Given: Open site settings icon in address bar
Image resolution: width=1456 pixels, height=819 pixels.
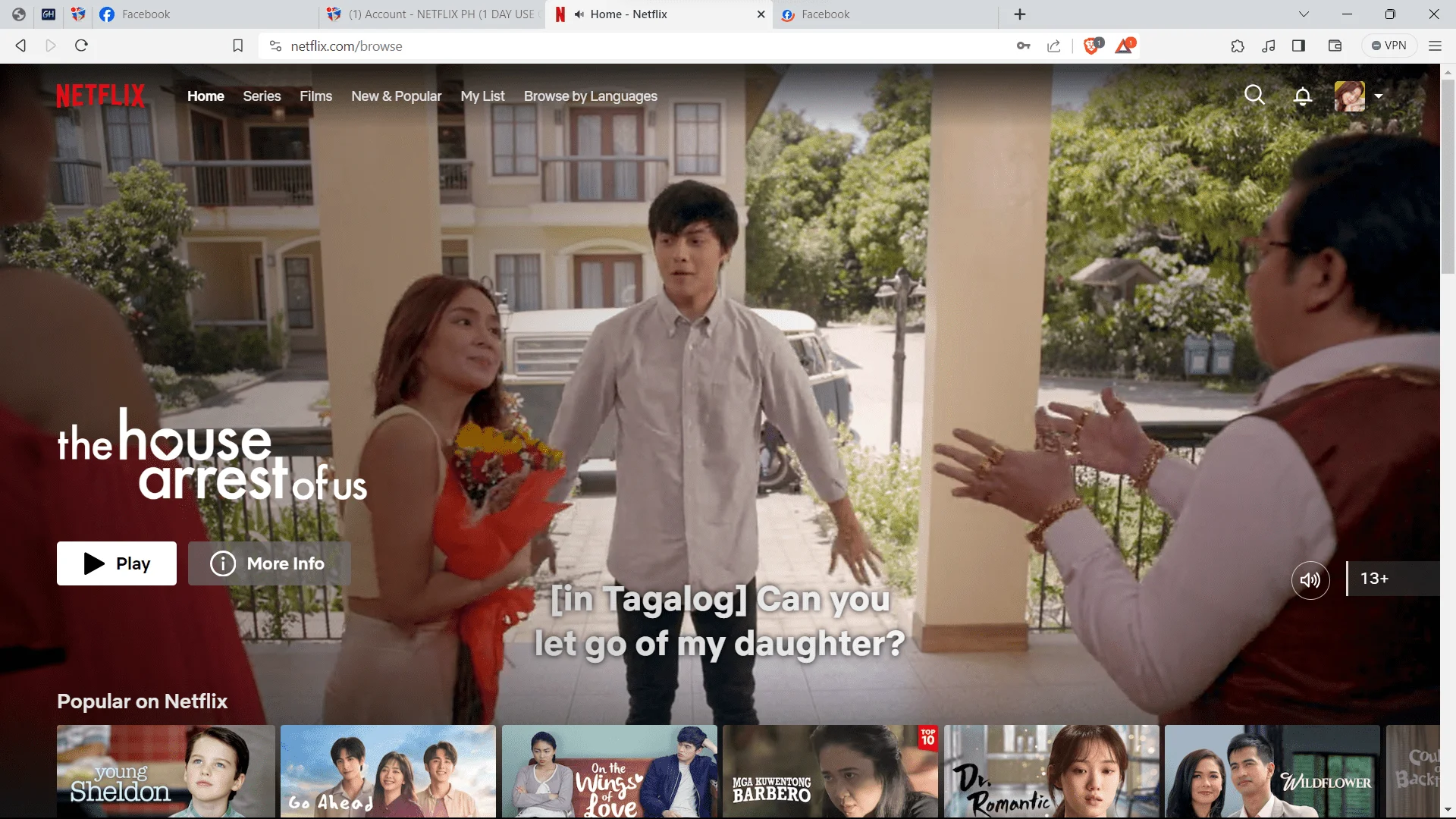Looking at the screenshot, I should (275, 46).
